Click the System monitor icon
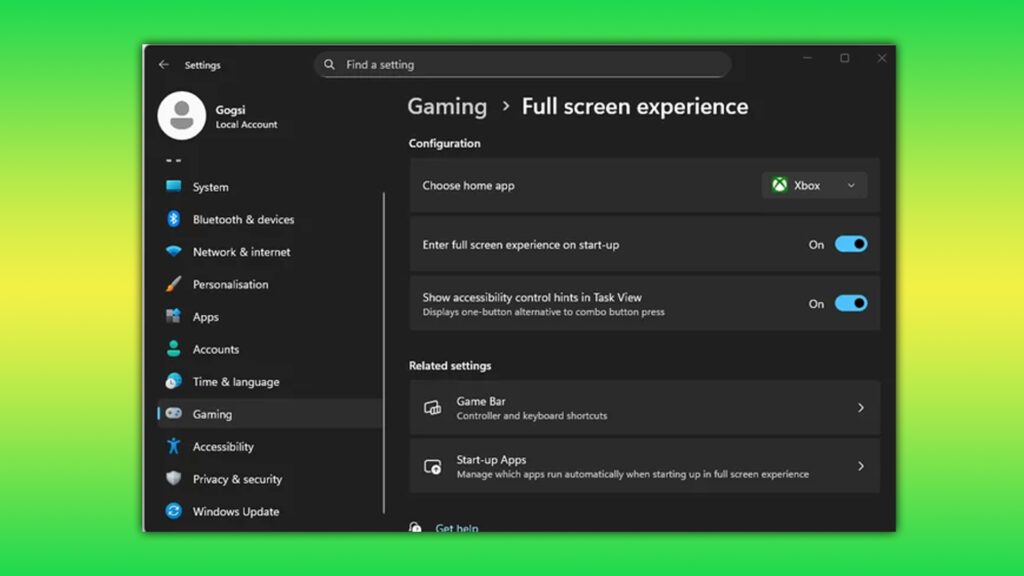1024x576 pixels. point(174,186)
